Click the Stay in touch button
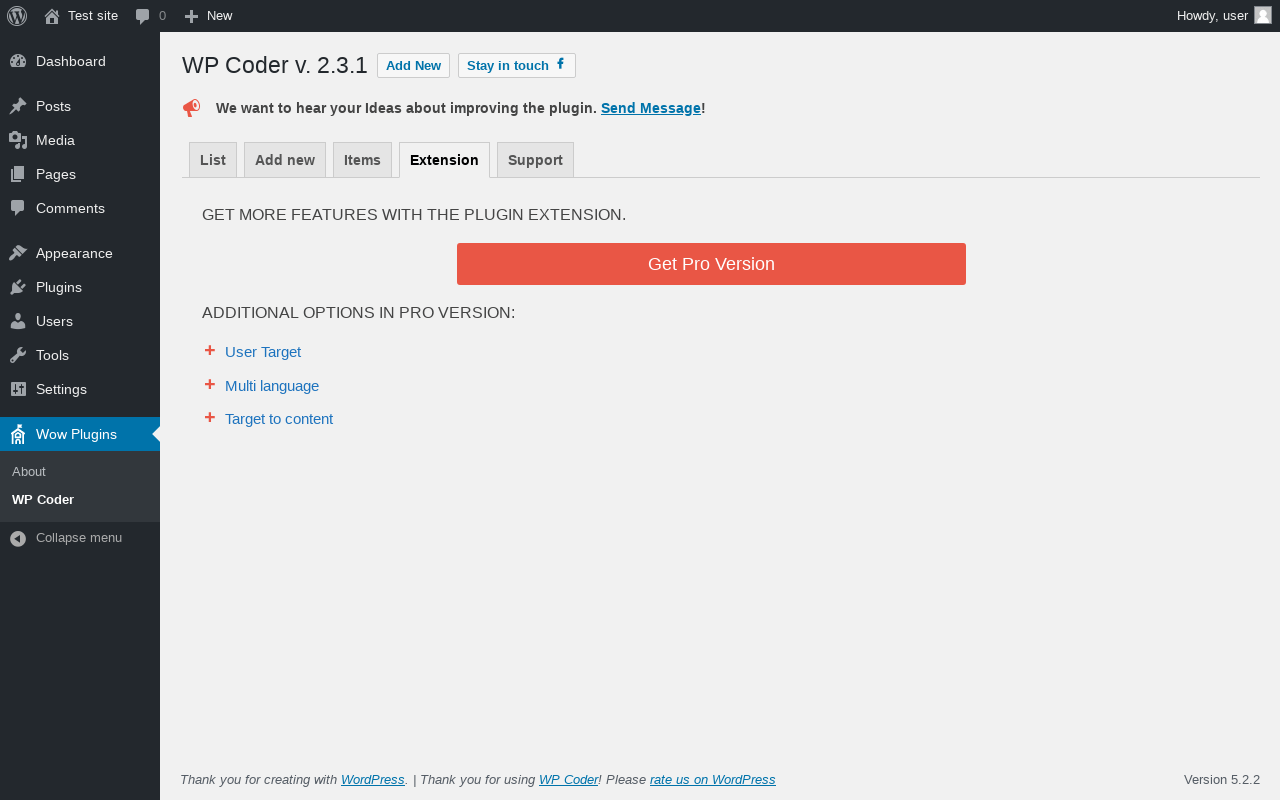This screenshot has height=800, width=1280. (516, 65)
